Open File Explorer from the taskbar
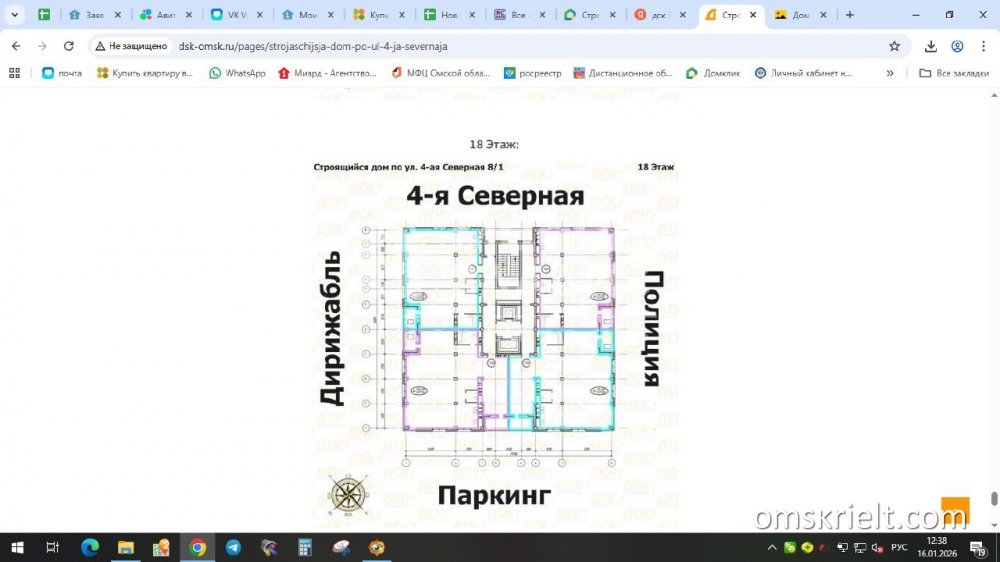1000x562 pixels. (x=125, y=547)
